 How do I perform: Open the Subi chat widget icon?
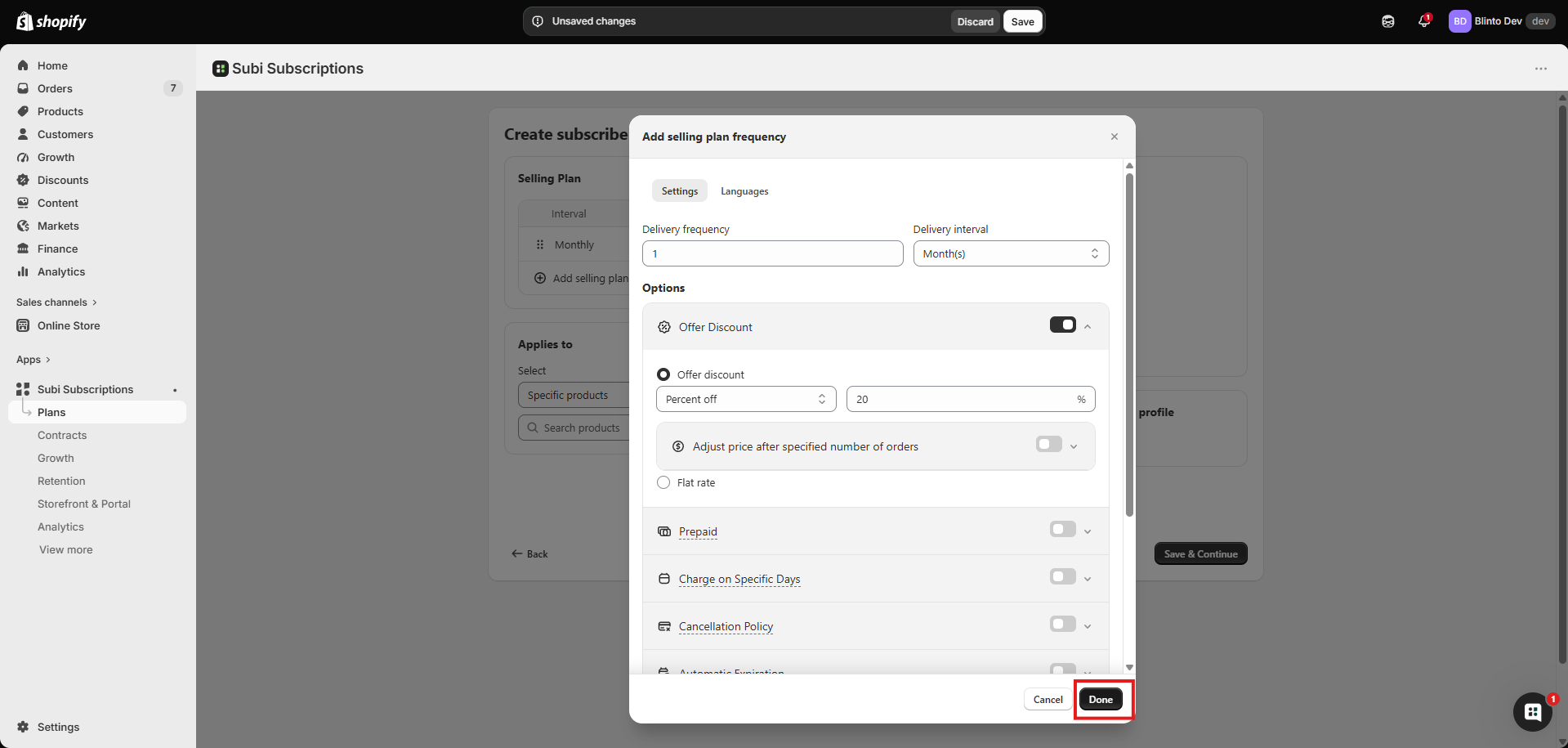pyautogui.click(x=1533, y=712)
